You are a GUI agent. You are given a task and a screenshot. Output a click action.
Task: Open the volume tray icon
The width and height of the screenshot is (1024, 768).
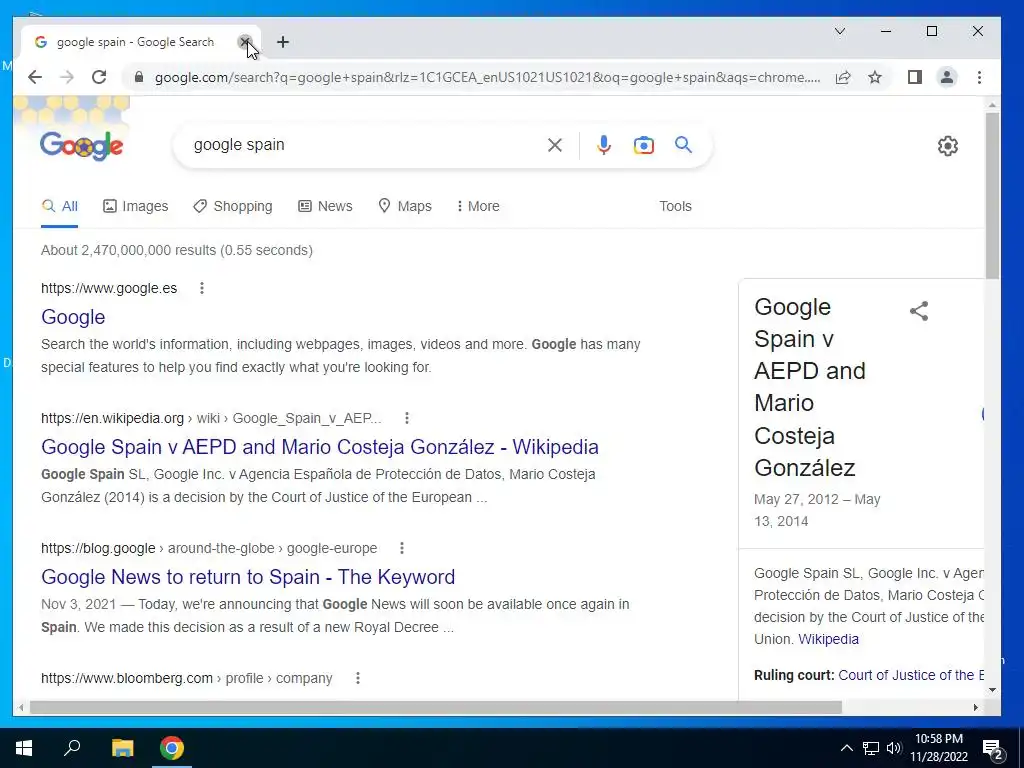[894, 748]
